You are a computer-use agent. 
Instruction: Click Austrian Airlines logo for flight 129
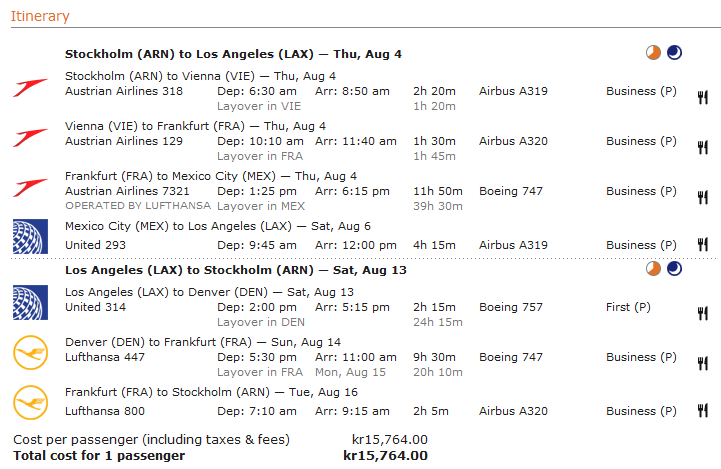pyautogui.click(x=30, y=137)
